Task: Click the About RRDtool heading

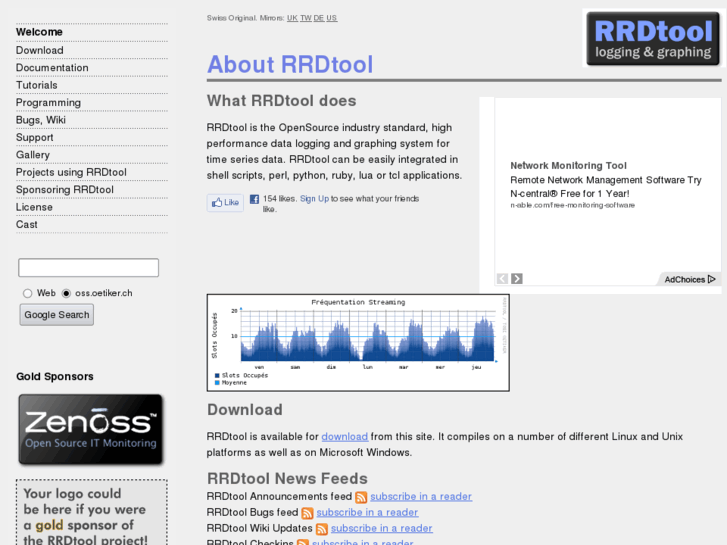Action: click(290, 64)
